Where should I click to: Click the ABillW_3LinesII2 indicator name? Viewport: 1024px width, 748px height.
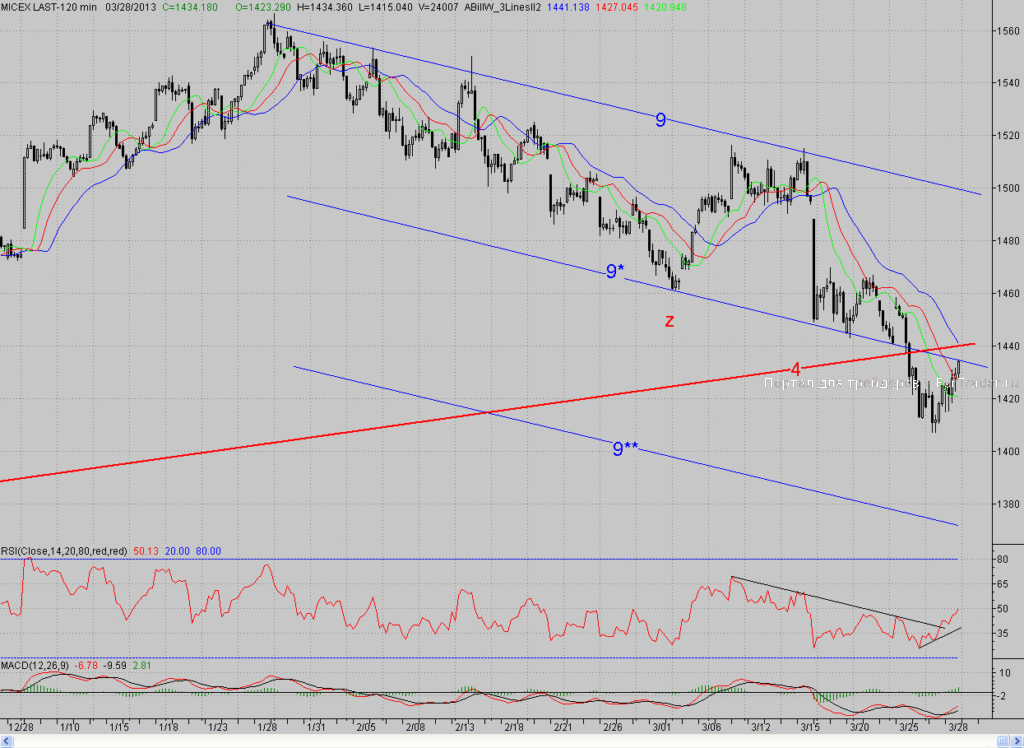pyautogui.click(x=502, y=7)
